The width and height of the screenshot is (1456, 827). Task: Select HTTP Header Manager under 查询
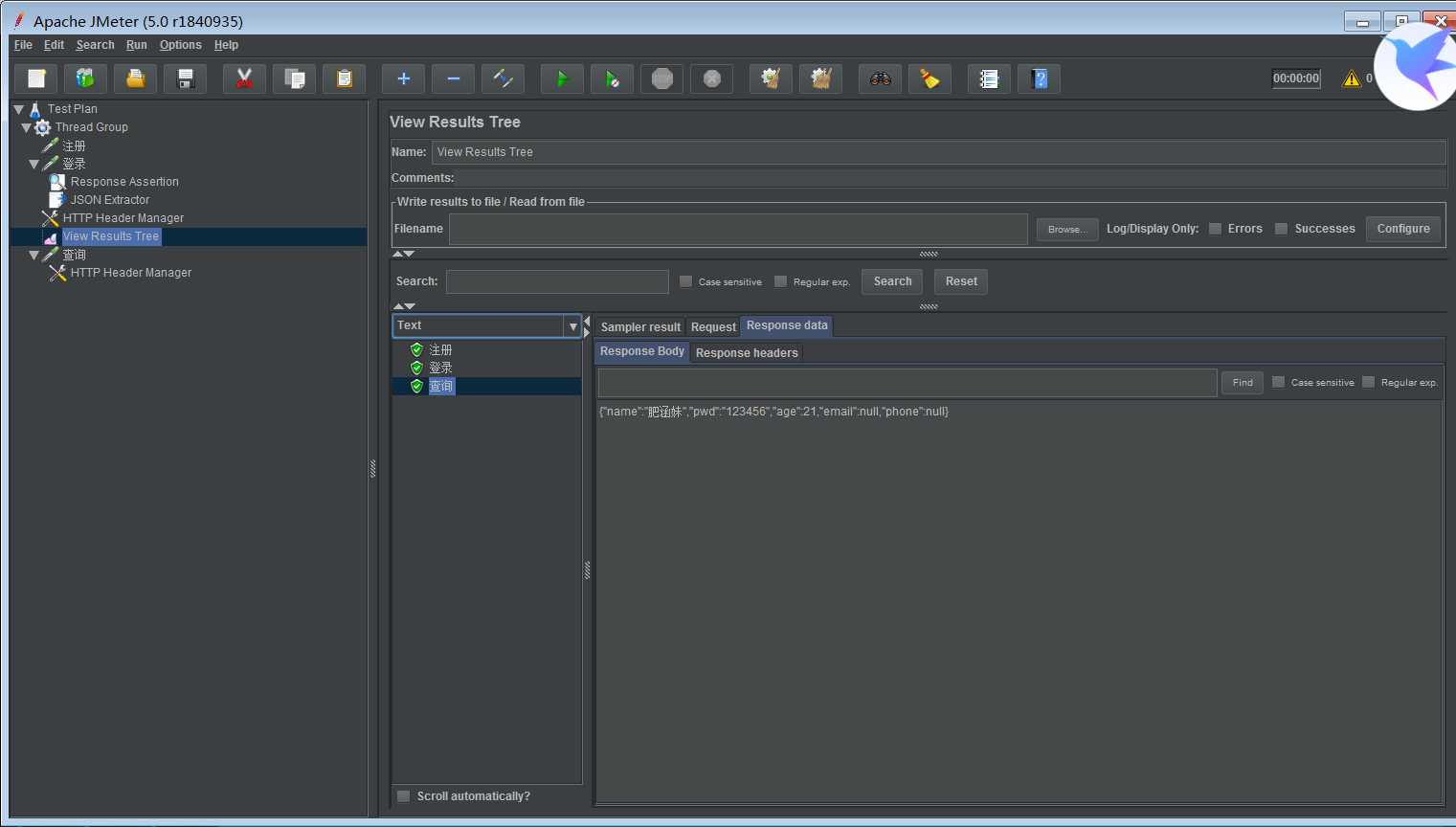[x=130, y=273]
